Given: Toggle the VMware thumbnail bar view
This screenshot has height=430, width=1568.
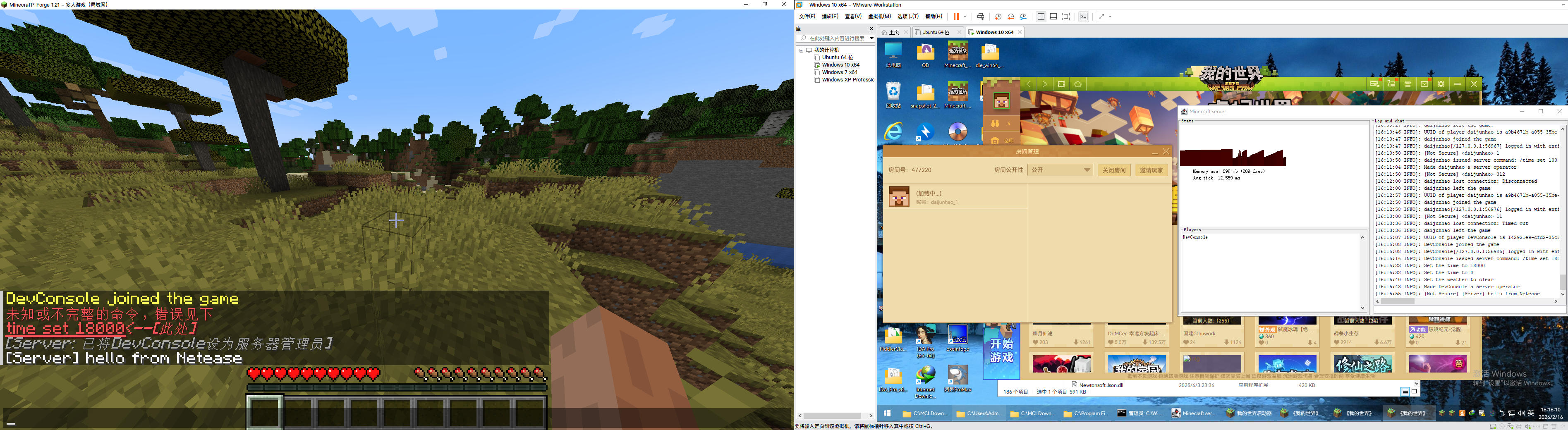Looking at the screenshot, I should point(1053,17).
